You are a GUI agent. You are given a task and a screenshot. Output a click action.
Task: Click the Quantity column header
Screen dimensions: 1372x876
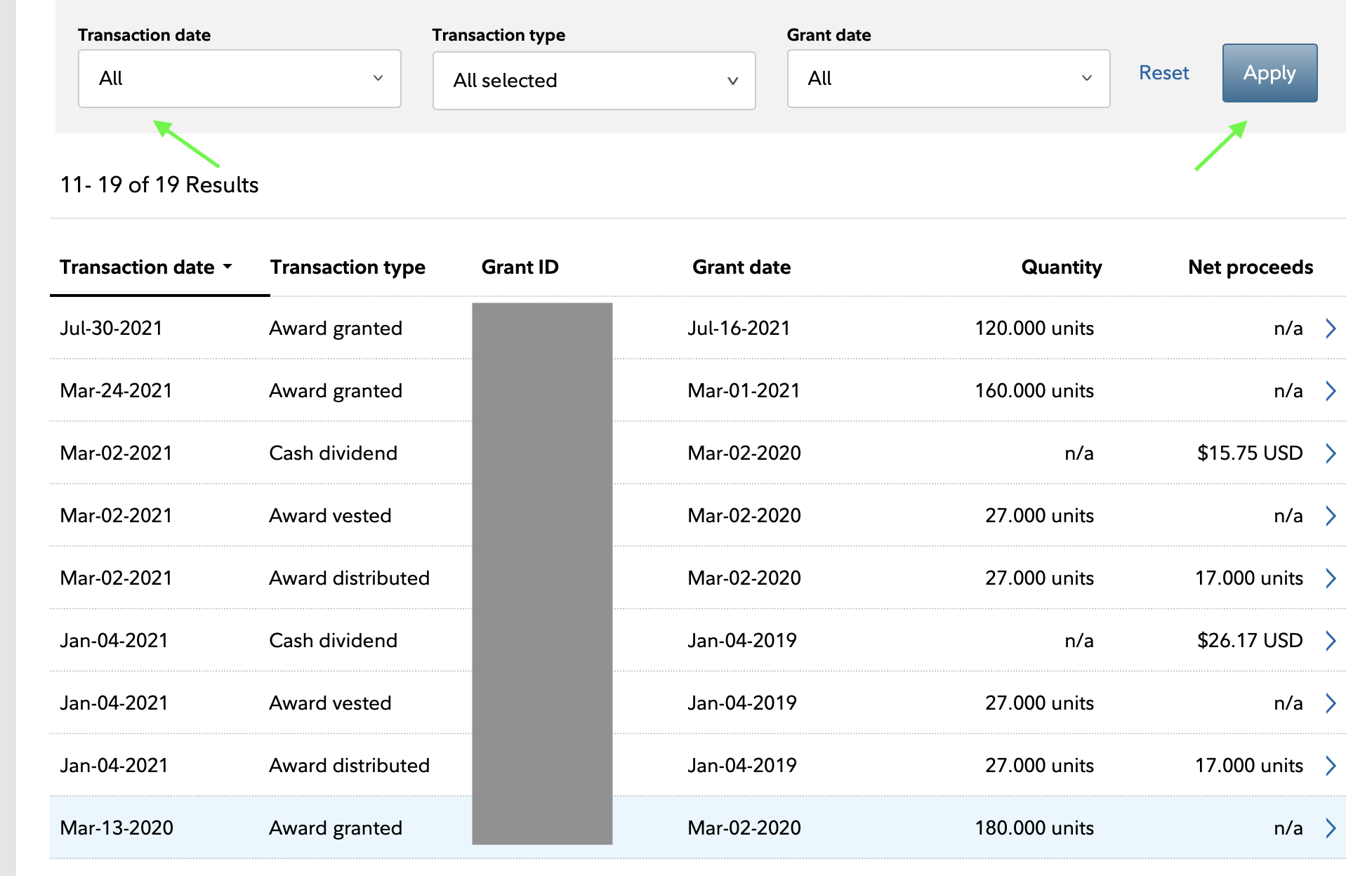pos(1061,267)
